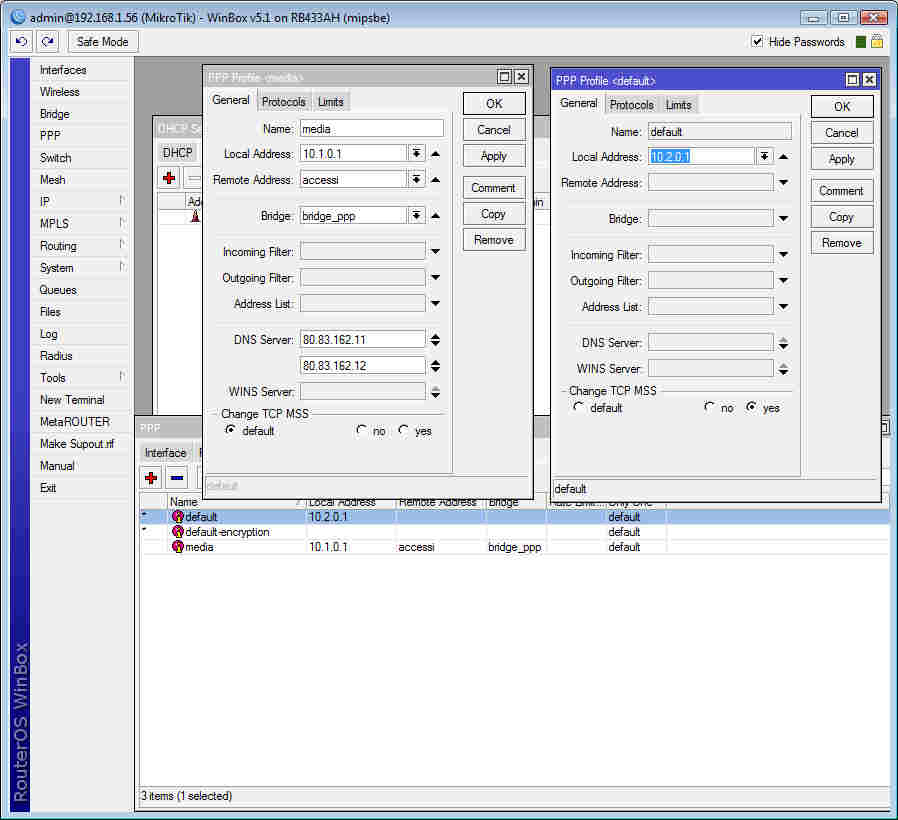
Task: Switch to Protocols tab in media profile
Action: (283, 102)
